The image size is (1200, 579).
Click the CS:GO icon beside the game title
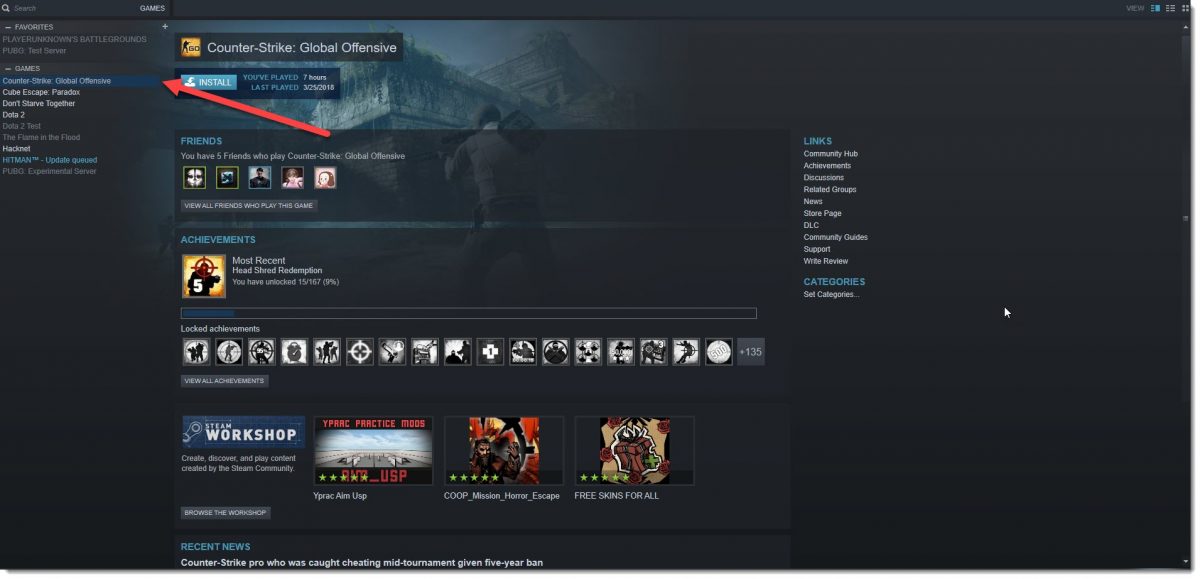[x=189, y=46]
